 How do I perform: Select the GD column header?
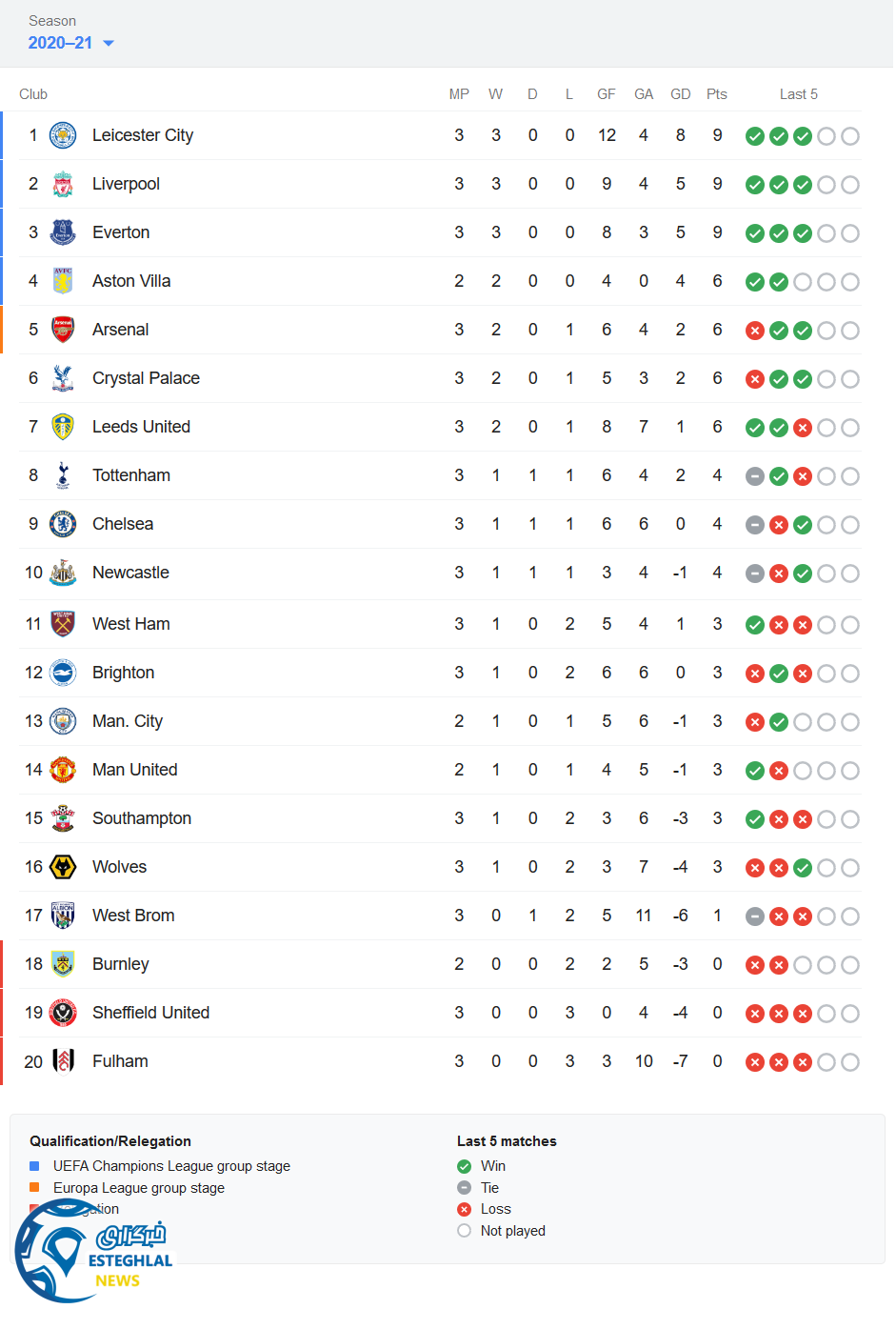pyautogui.click(x=680, y=94)
